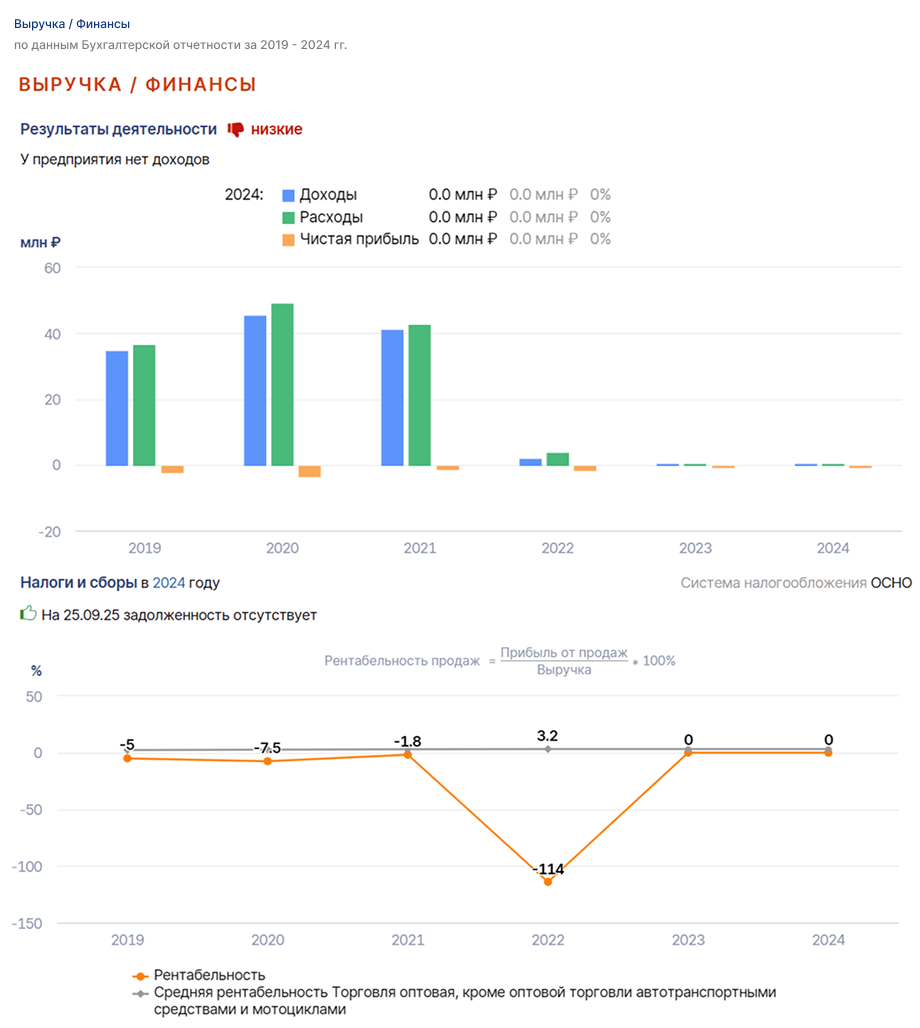
Task: Select the 2022 average profitability point 3.2
Action: coord(548,749)
